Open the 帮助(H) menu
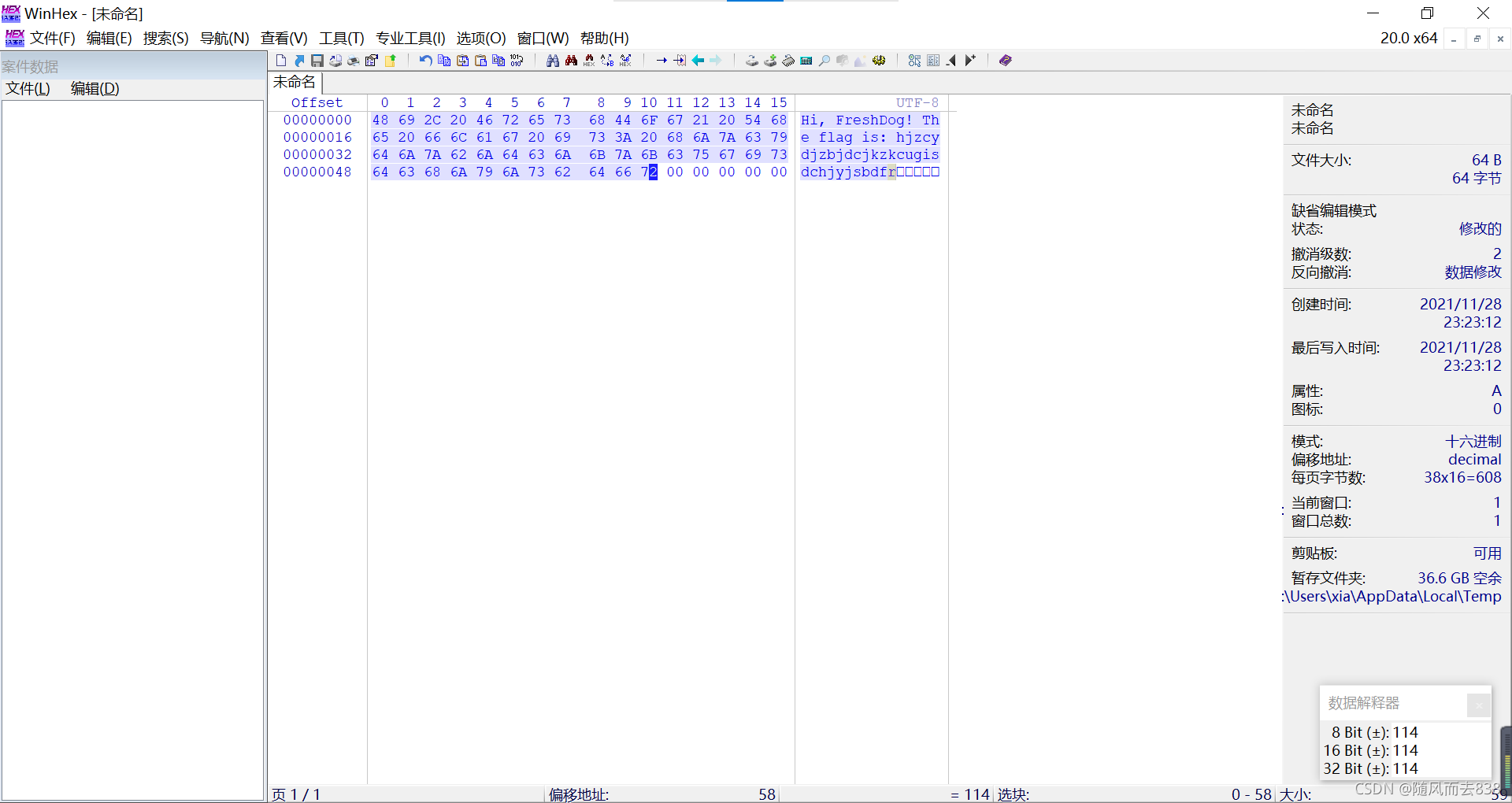1512x803 pixels. point(605,38)
